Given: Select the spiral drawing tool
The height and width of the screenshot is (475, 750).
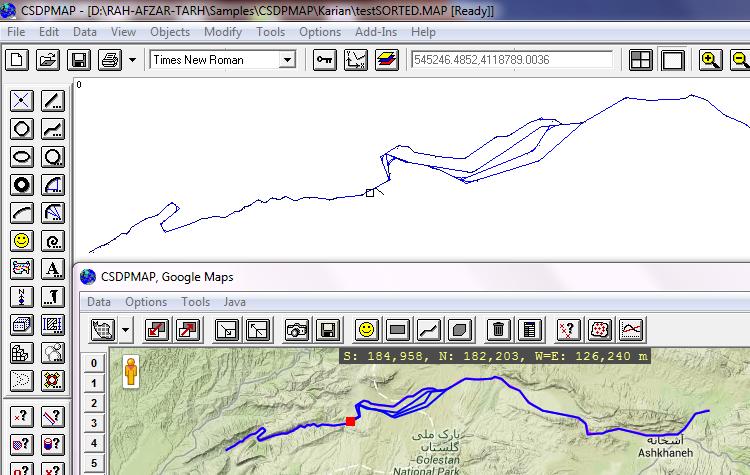Looking at the screenshot, I should click(x=53, y=241).
